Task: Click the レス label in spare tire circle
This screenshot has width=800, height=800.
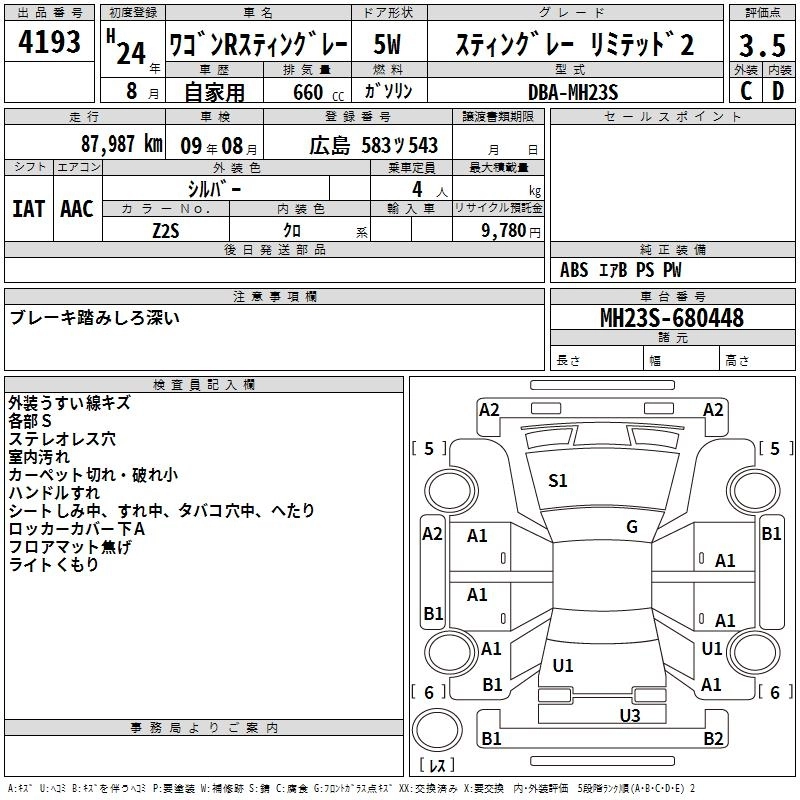Action: [x=437, y=767]
